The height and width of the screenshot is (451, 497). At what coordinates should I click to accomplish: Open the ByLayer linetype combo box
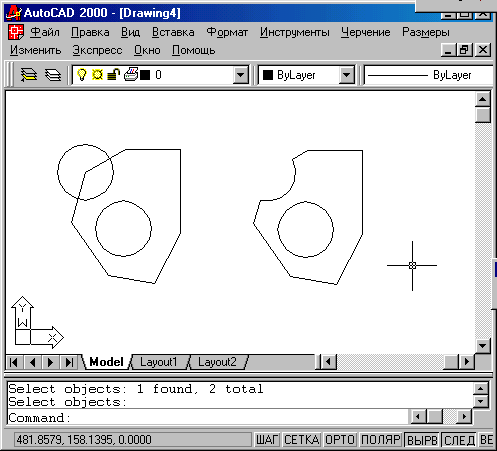coord(429,75)
